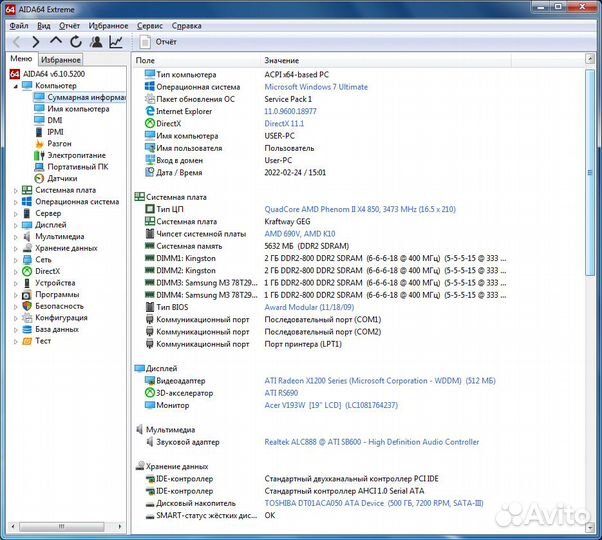
Task: Open the Realtek ALC888 audio link
Action: (x=372, y=442)
